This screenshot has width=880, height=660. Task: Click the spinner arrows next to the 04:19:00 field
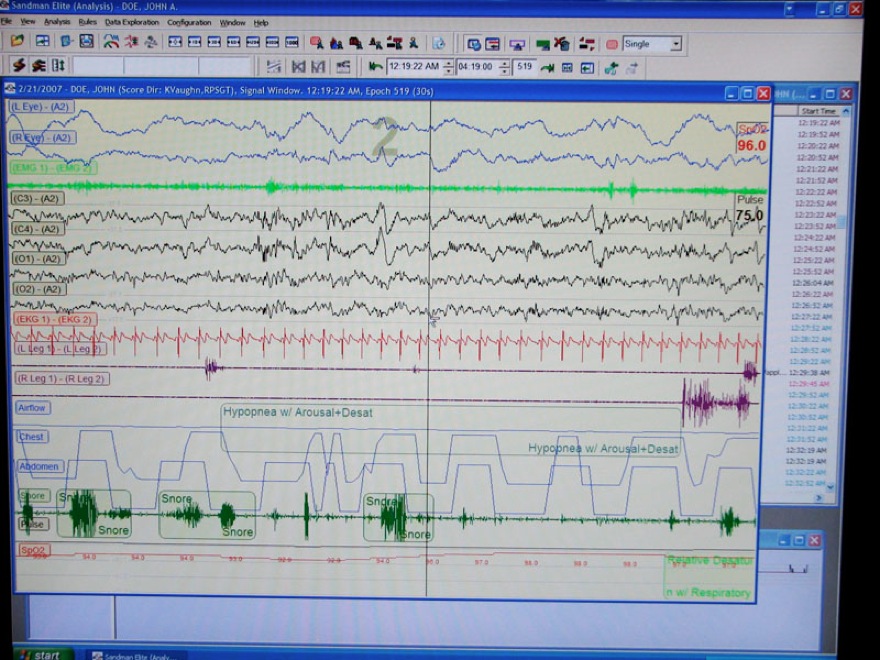tap(506, 67)
